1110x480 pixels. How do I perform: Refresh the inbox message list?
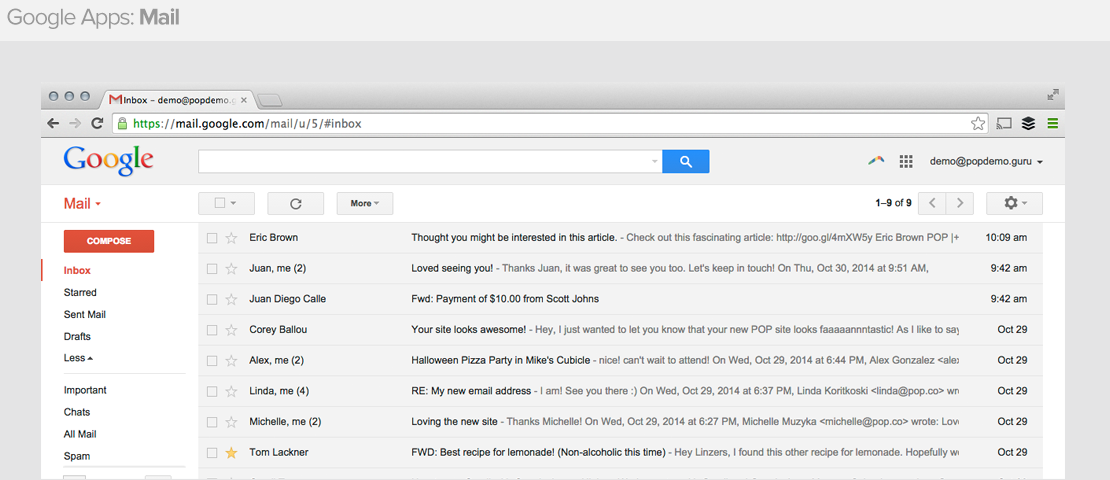(295, 203)
